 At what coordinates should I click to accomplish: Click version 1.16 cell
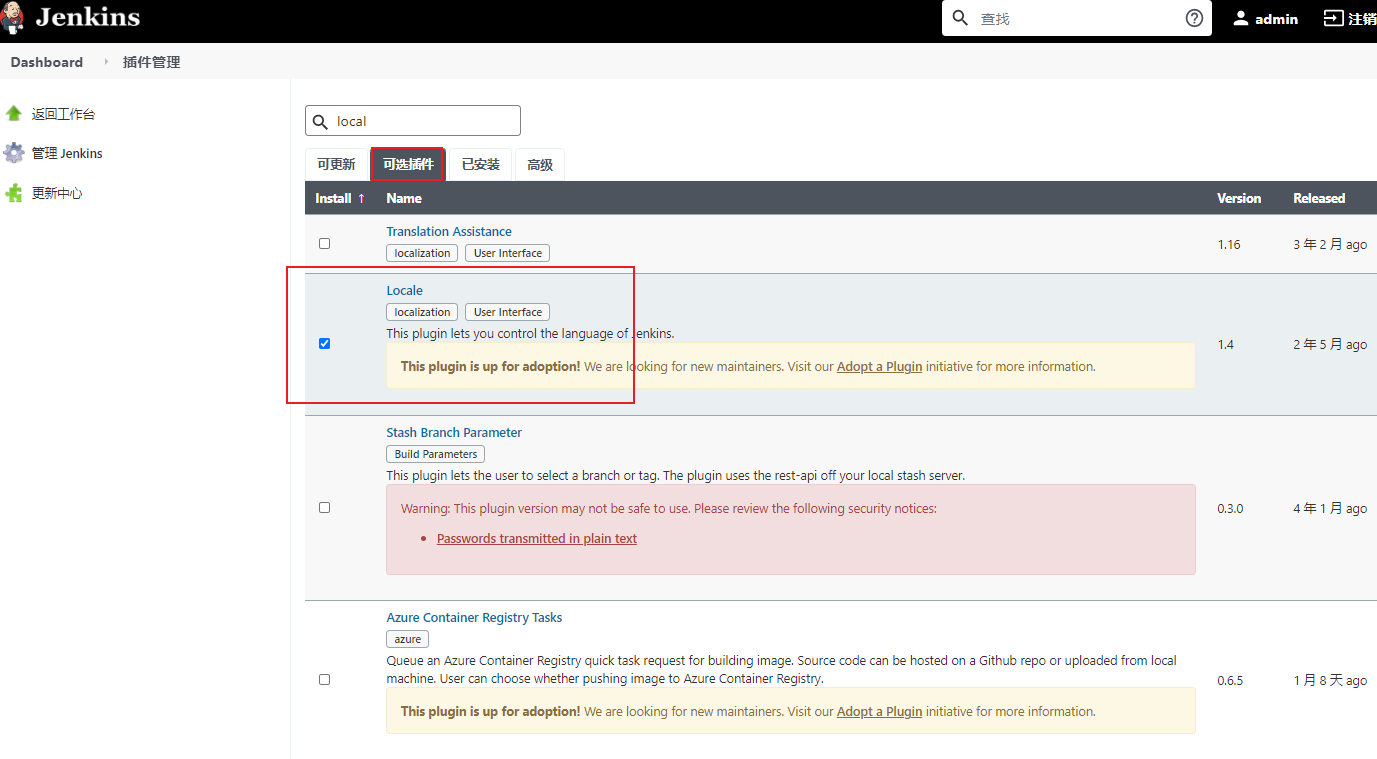(x=1229, y=244)
